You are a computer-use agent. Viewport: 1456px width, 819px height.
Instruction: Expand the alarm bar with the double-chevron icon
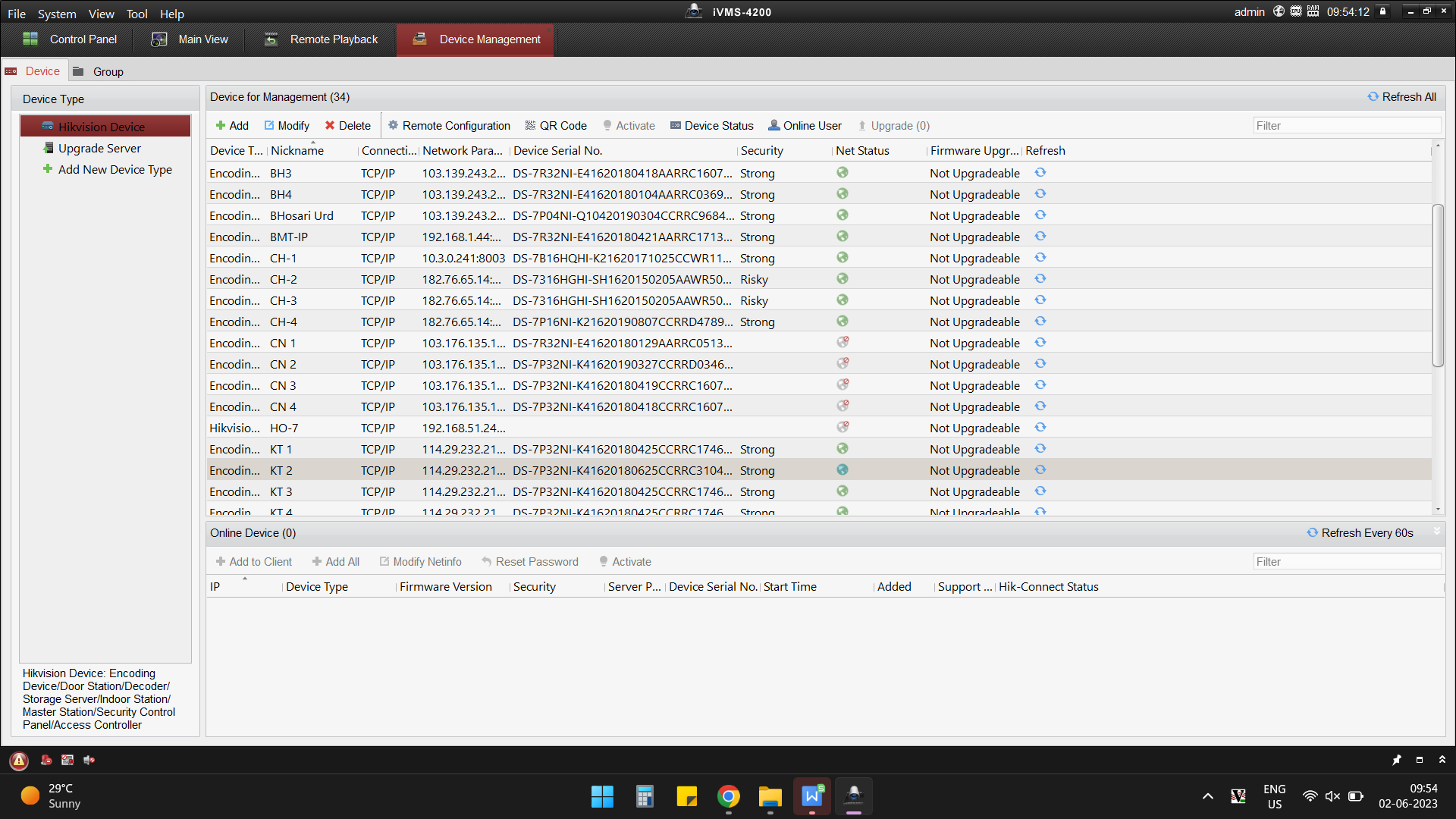[x=1442, y=760]
